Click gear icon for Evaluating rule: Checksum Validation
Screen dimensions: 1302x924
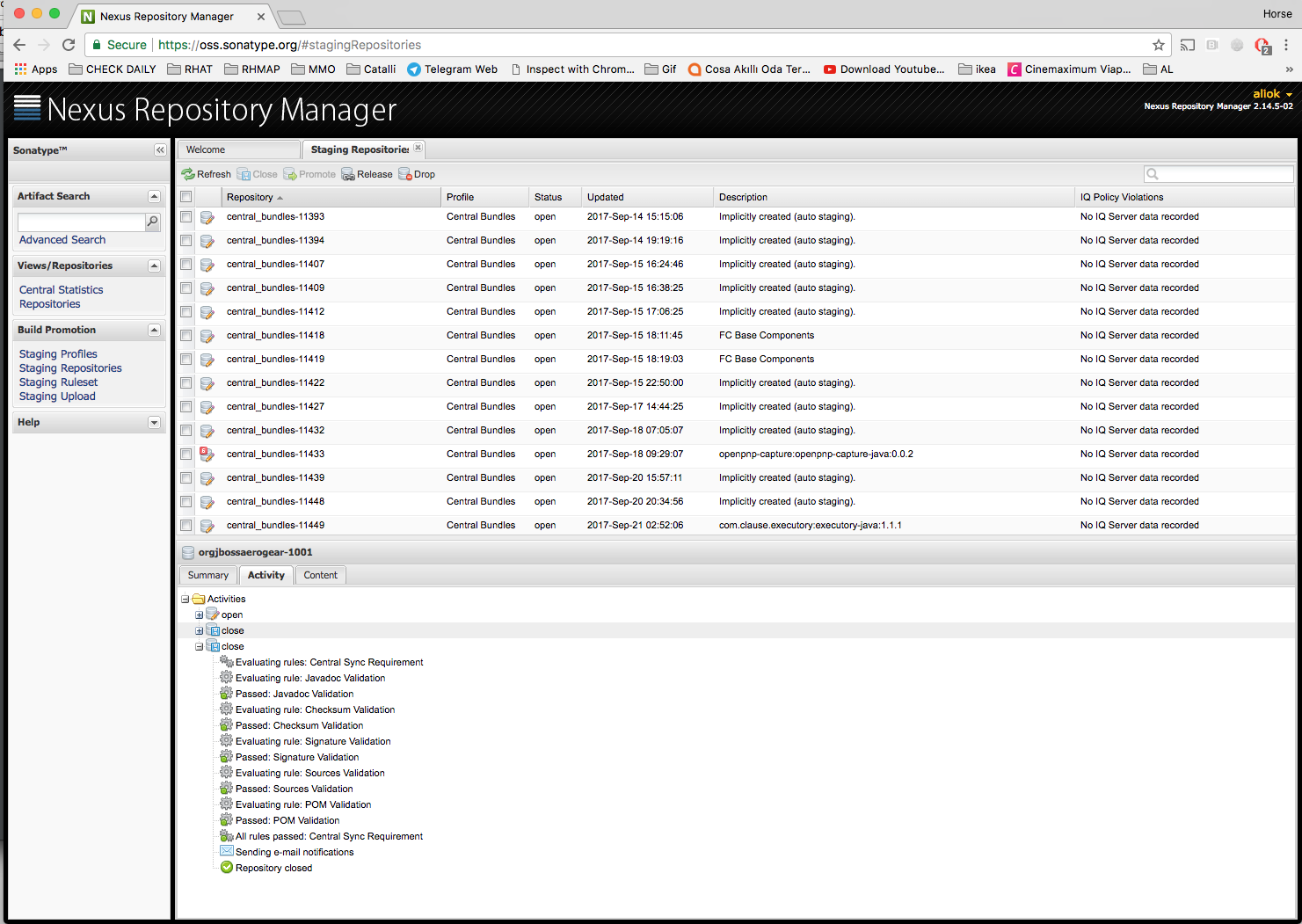[x=226, y=709]
